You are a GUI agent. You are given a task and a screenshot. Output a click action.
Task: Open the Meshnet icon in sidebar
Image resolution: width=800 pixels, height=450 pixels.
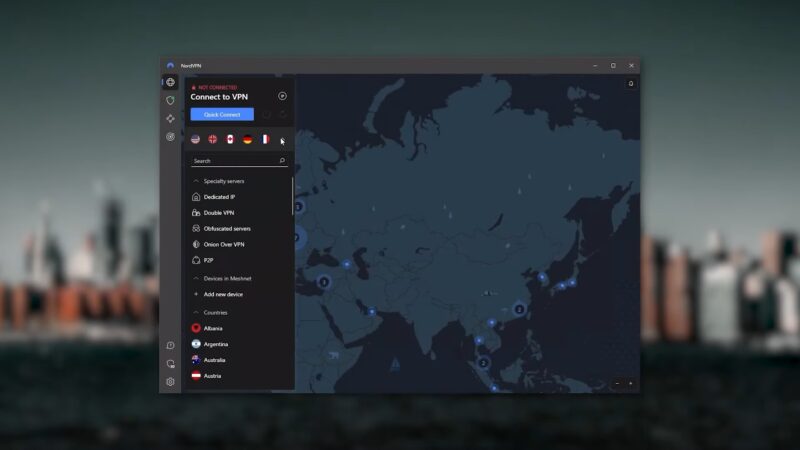[170, 118]
